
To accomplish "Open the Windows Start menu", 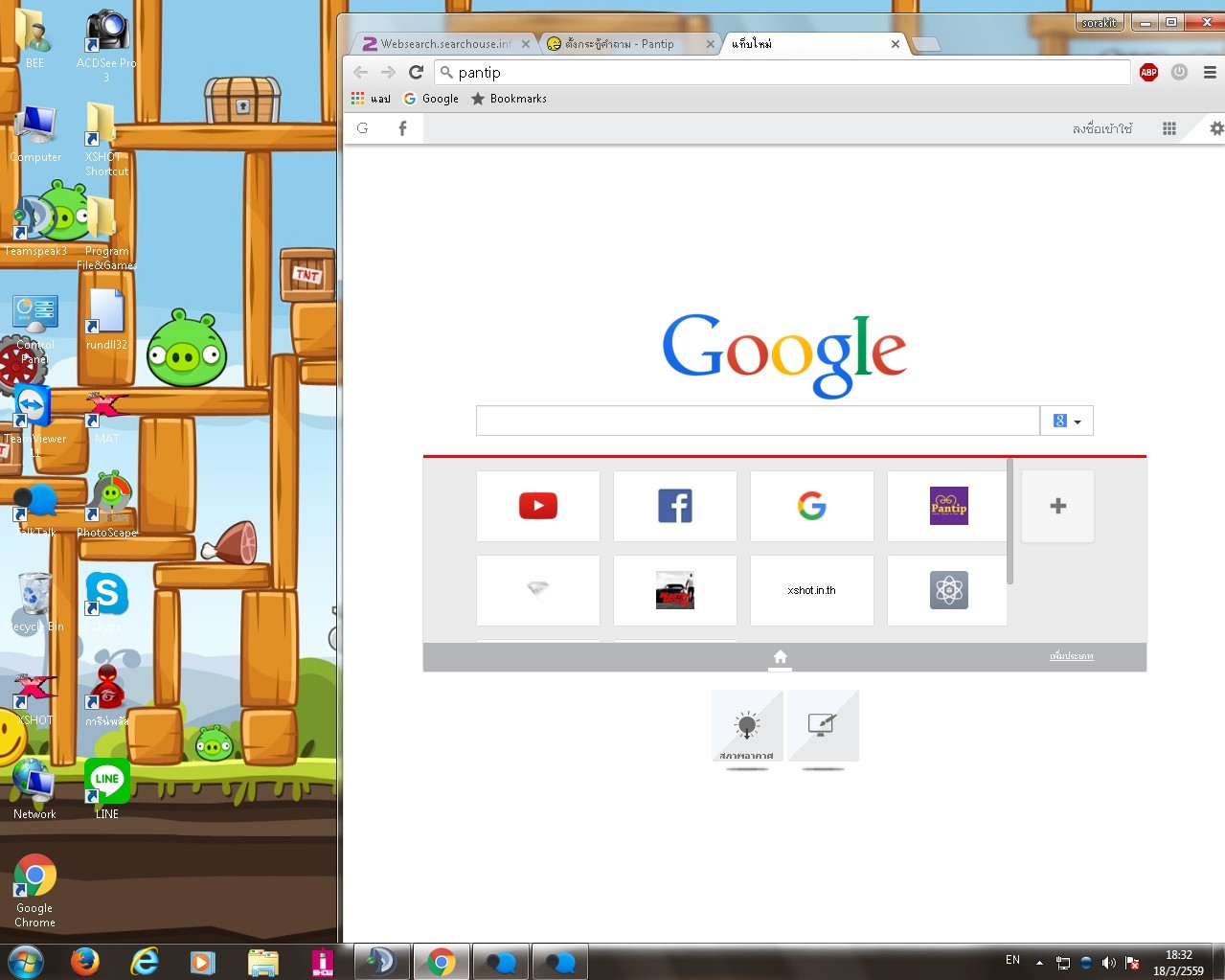I will [26, 961].
